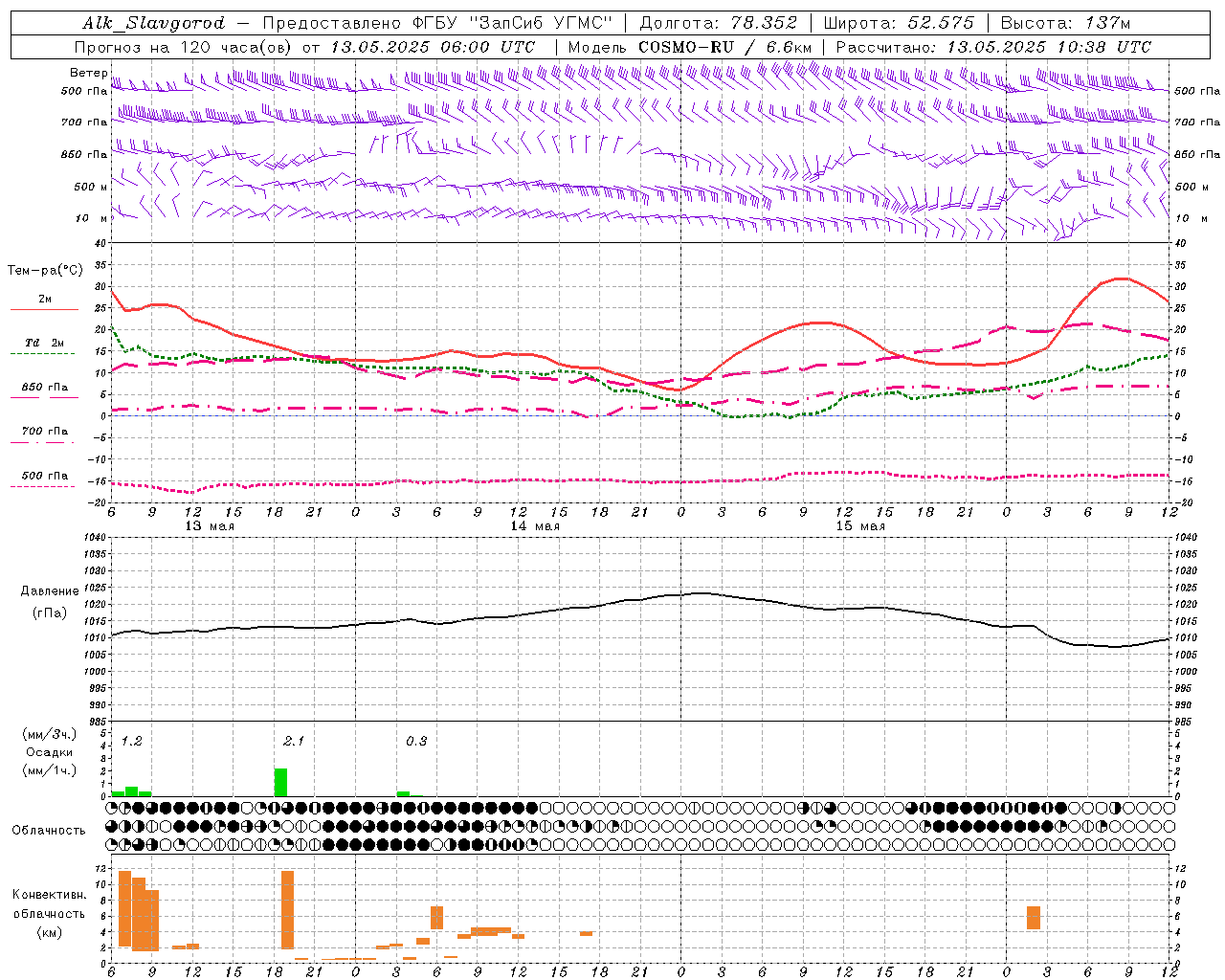Screen dimensions: 1225x980
Task: Click the Ветер wind panel label
Action: click(89, 73)
